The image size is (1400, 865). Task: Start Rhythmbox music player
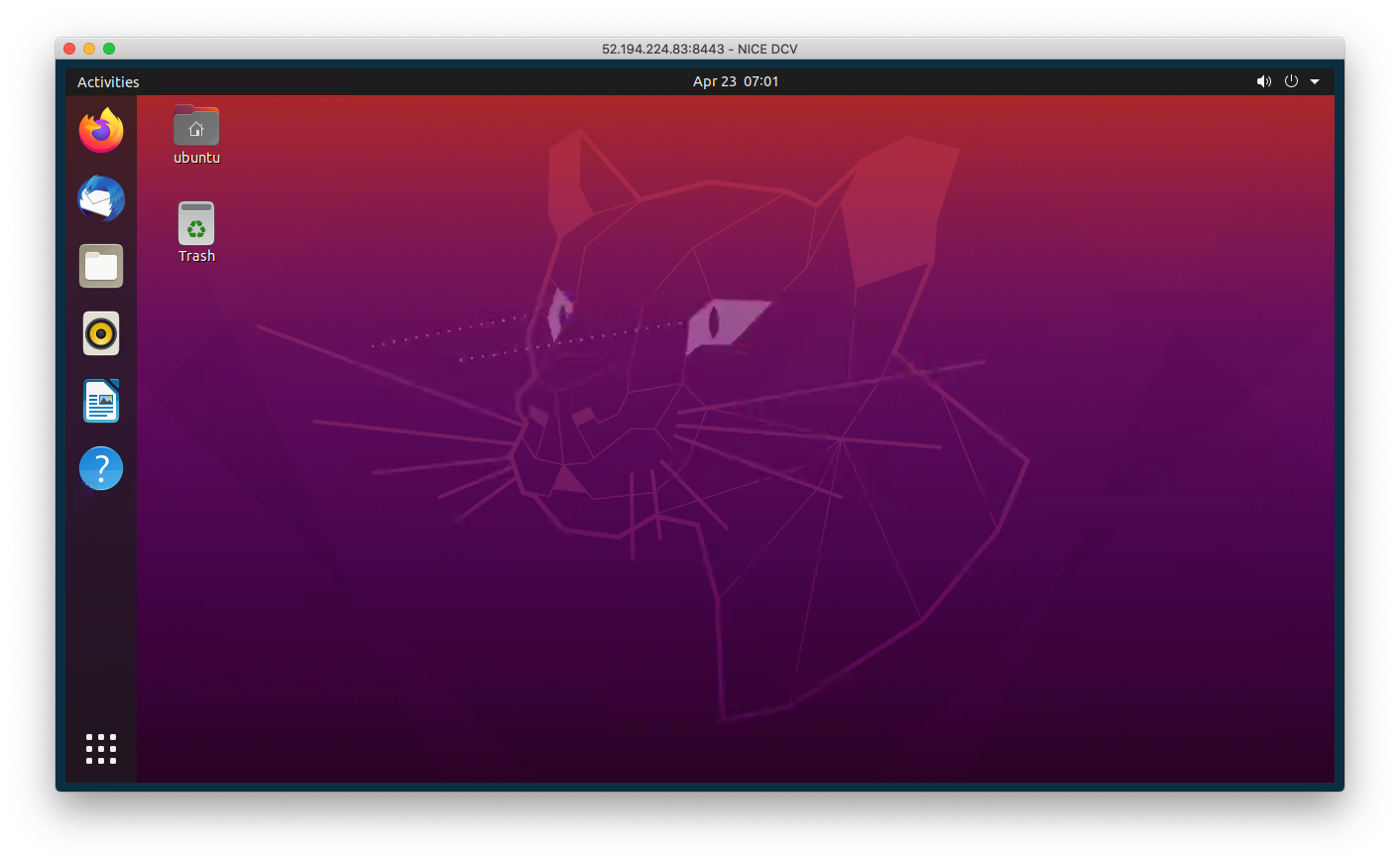coord(100,332)
